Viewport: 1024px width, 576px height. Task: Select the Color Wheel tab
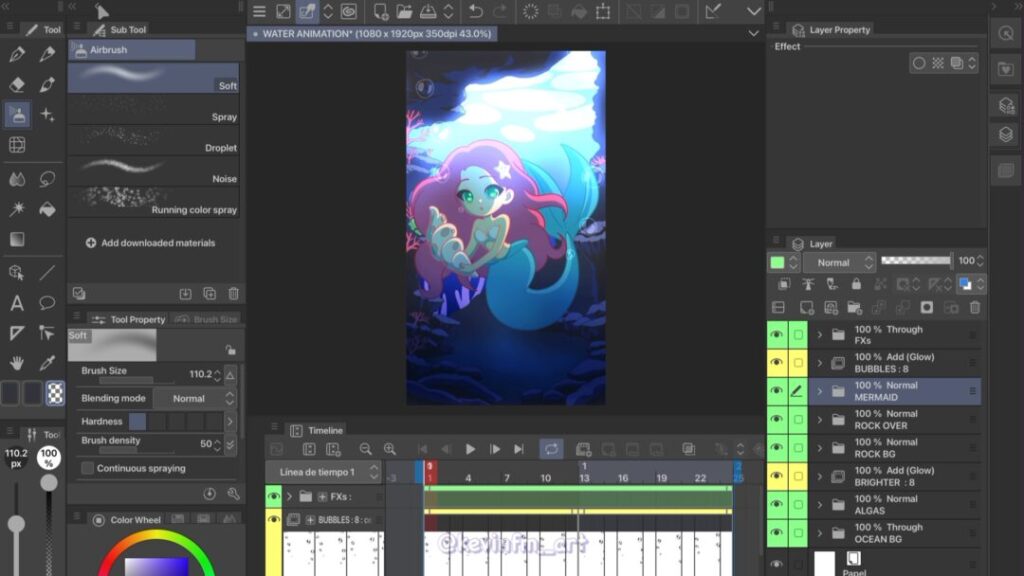[127, 520]
